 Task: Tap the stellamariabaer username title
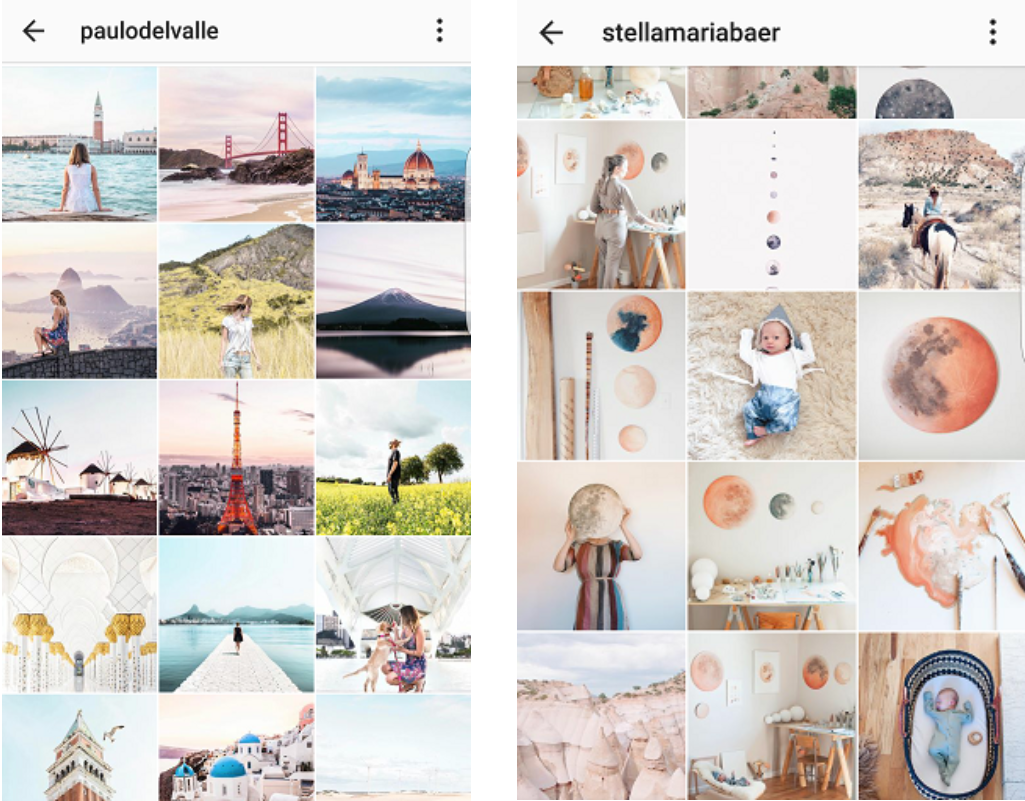tap(690, 32)
